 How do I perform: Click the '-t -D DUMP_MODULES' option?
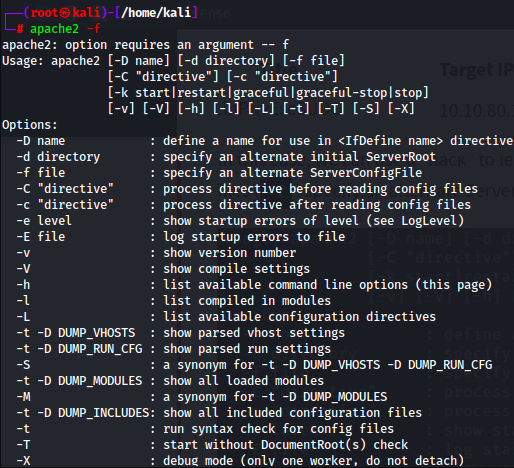click(x=79, y=381)
